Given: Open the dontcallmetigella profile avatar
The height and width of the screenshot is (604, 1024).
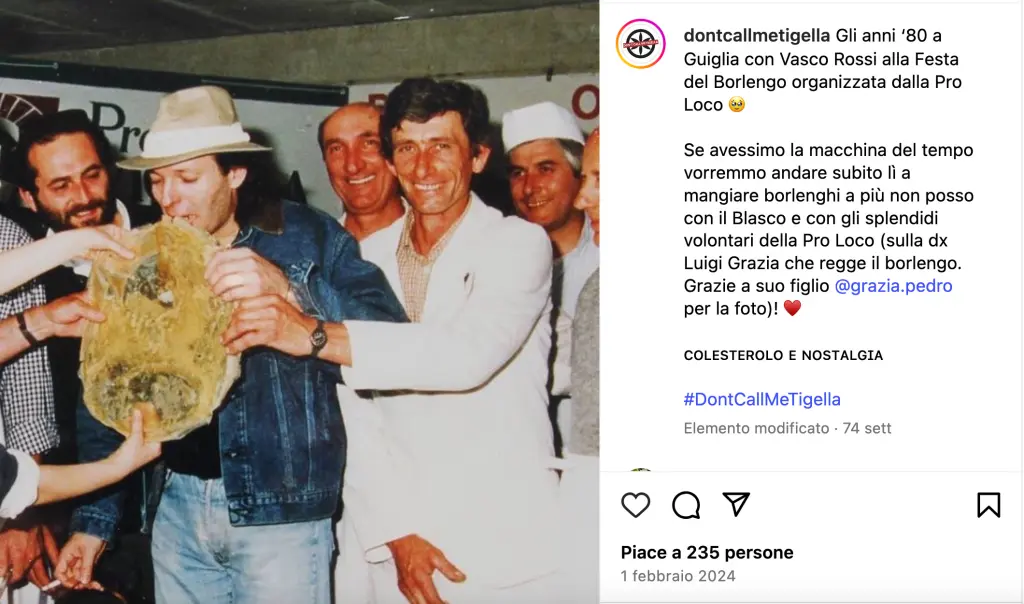Looking at the screenshot, I should click(641, 44).
